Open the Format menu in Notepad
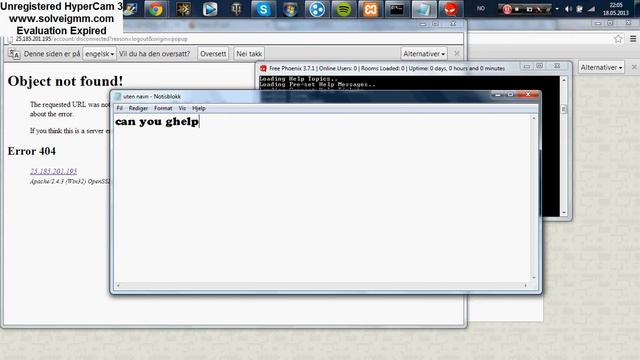 [x=163, y=108]
